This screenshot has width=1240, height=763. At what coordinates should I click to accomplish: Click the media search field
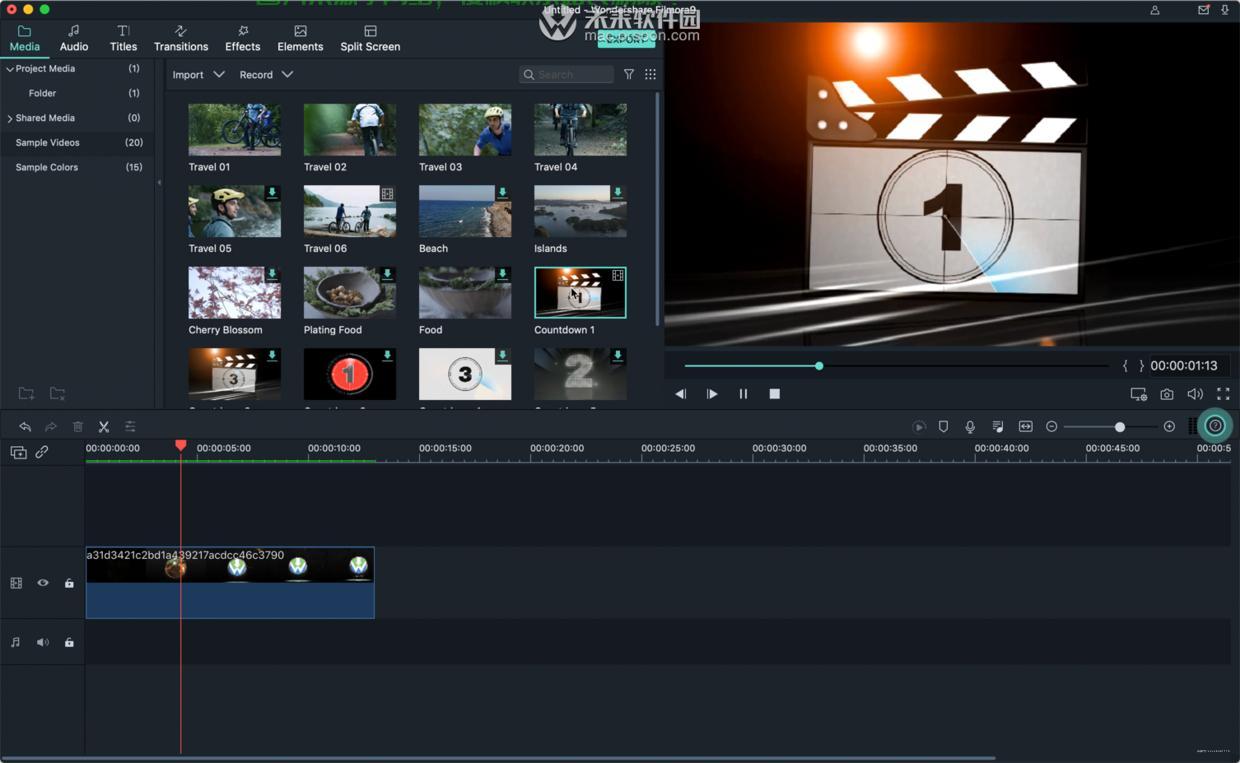tap(566, 74)
